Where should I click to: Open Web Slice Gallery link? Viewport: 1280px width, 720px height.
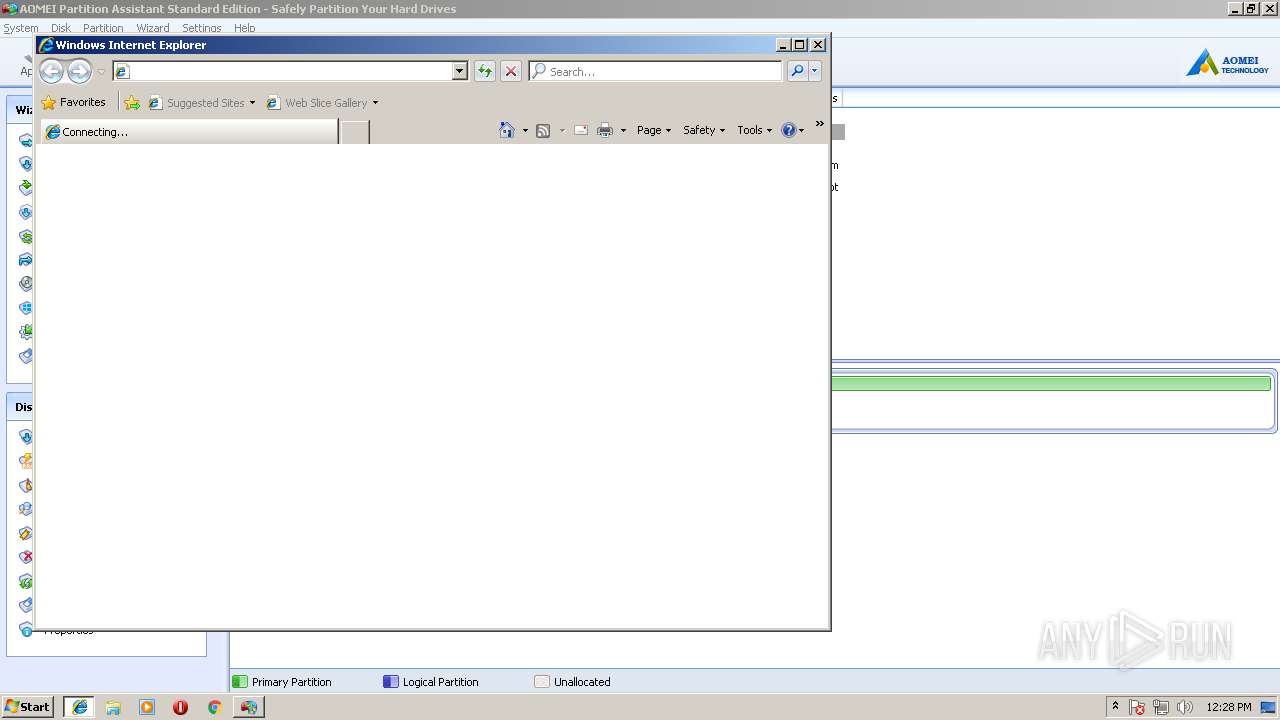click(x=317, y=103)
